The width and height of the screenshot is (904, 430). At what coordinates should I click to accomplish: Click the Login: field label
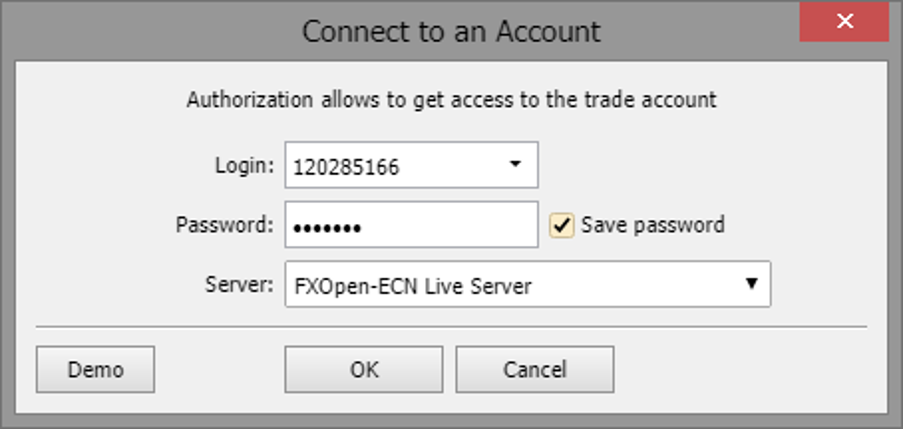click(x=244, y=167)
